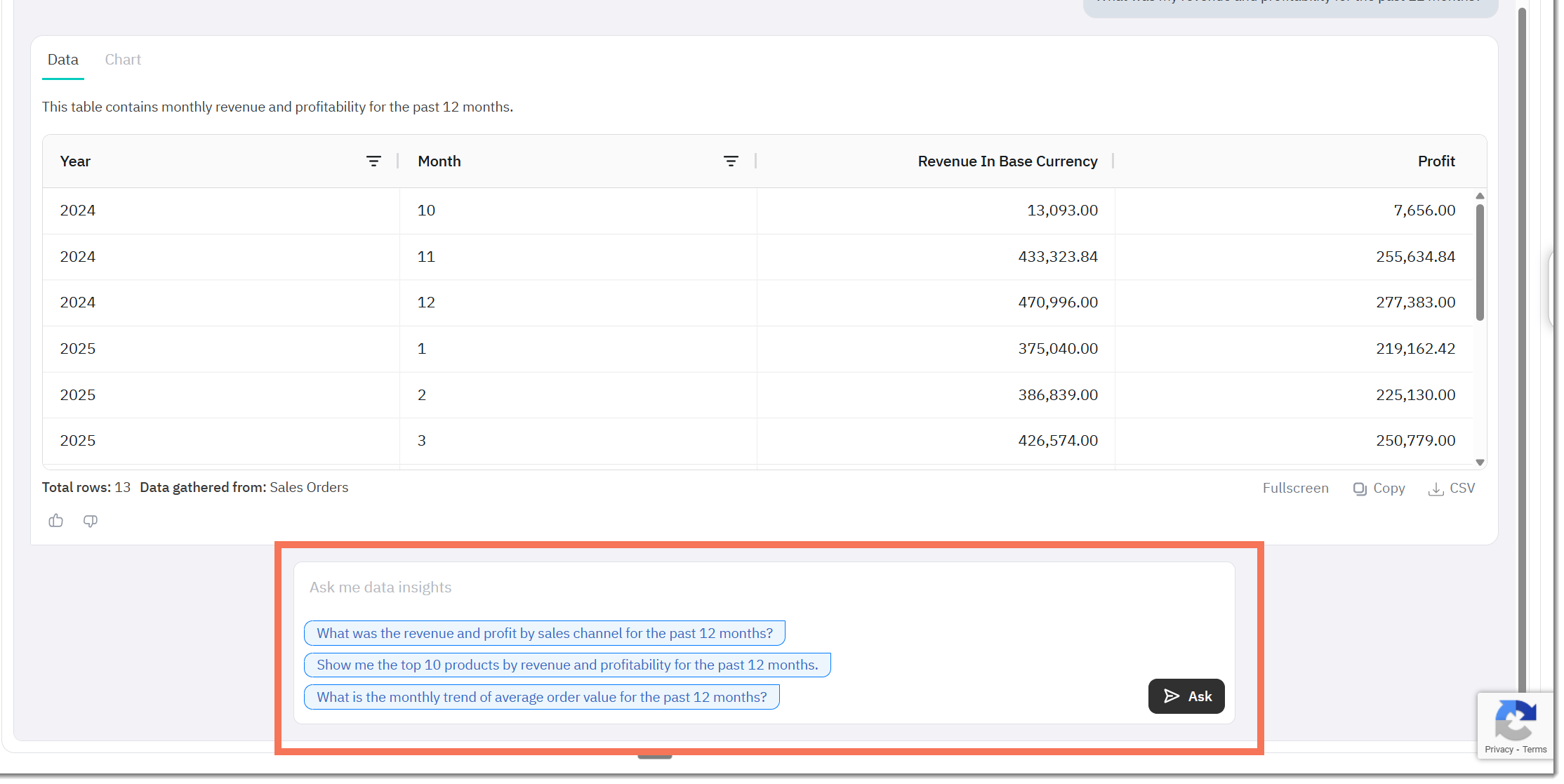The image size is (1564, 784).
Task: Click the thumbs down feedback icon
Action: pyautogui.click(x=91, y=521)
